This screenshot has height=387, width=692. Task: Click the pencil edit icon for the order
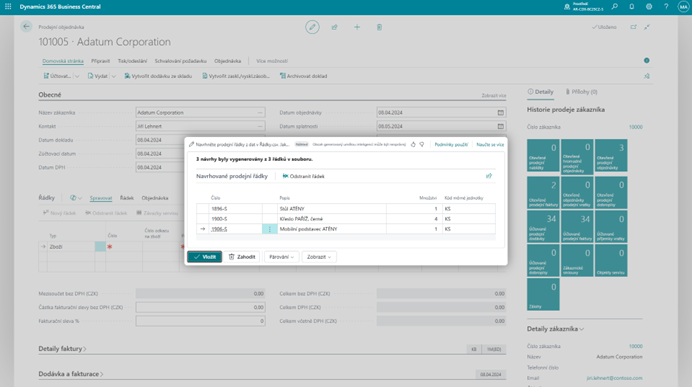coord(312,27)
